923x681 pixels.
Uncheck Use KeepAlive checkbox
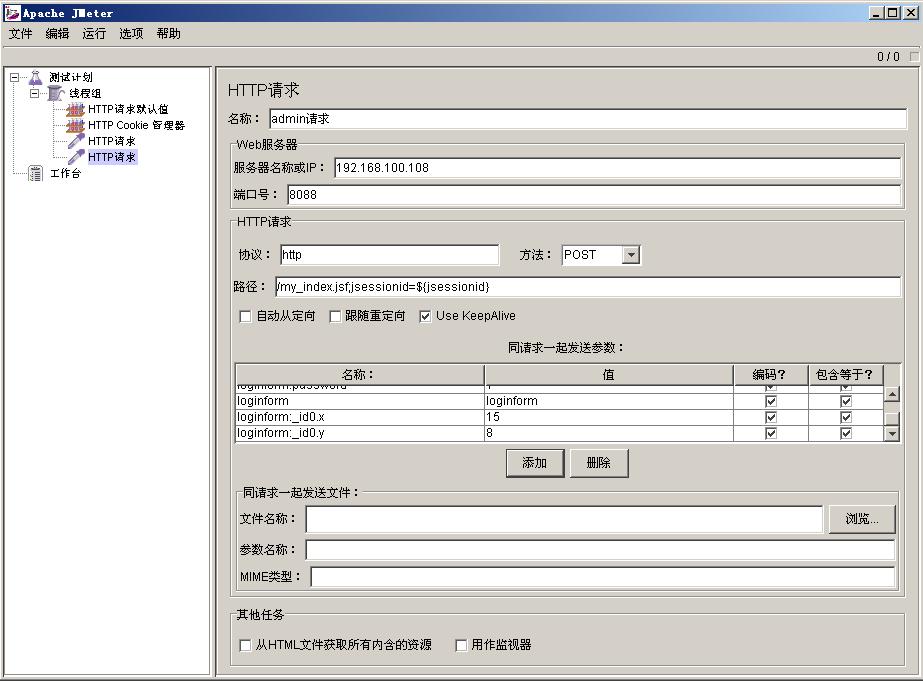pyautogui.click(x=425, y=317)
